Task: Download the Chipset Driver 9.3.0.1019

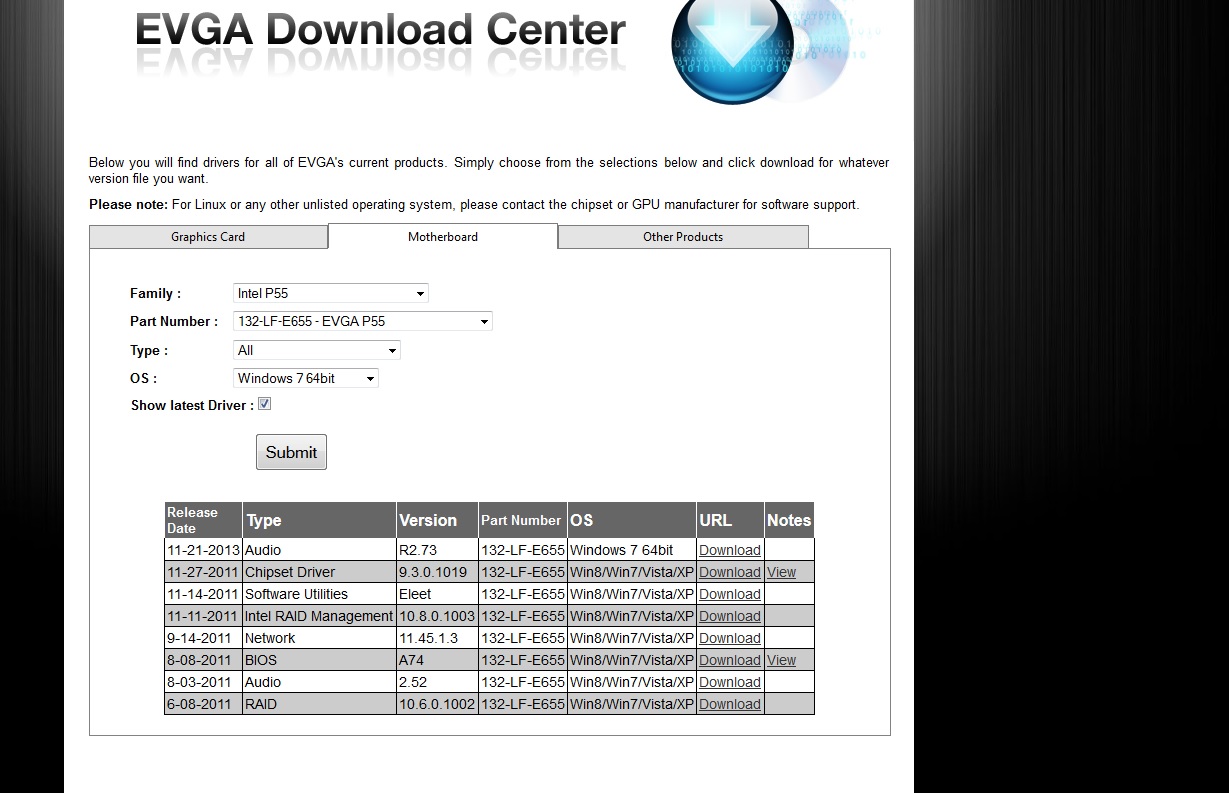Action: [x=730, y=572]
